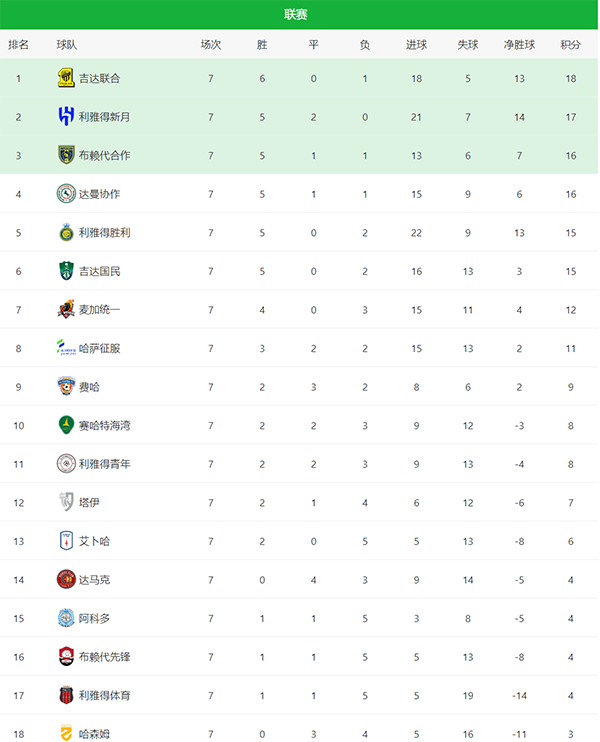
Task: Click the 塔伊 team shield icon
Action: [x=66, y=502]
